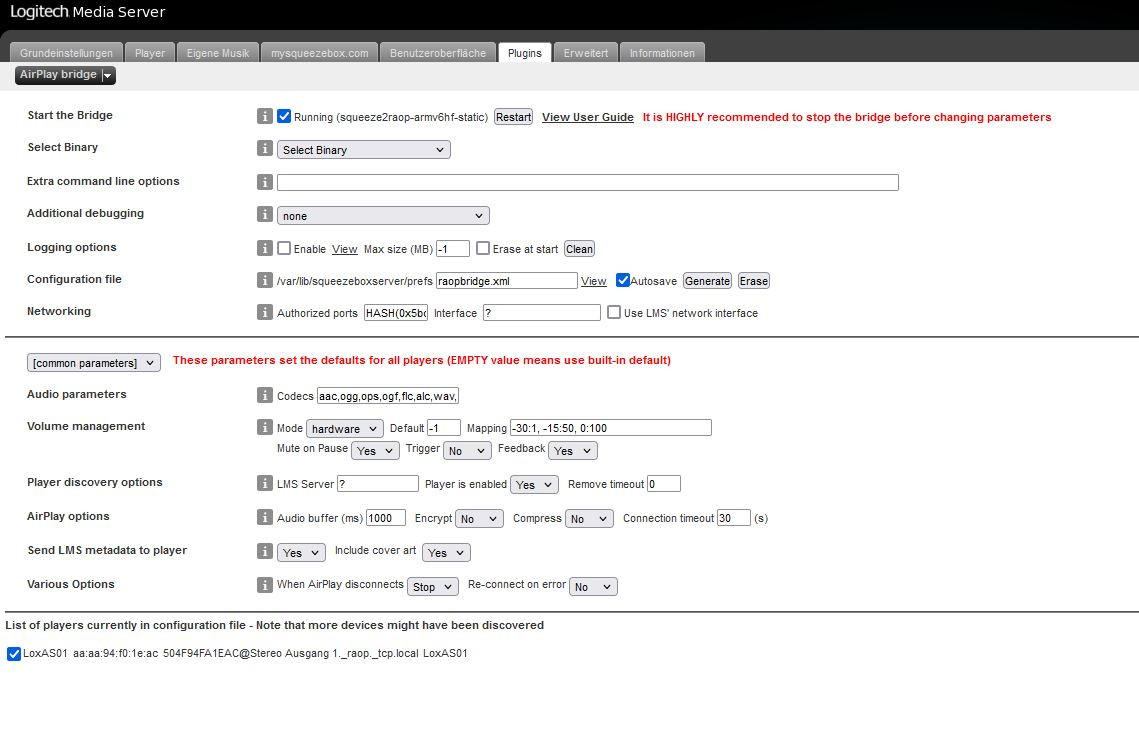The width and height of the screenshot is (1139, 743).
Task: Open Send LMS metadata Yes dropdown
Action: tap(301, 553)
